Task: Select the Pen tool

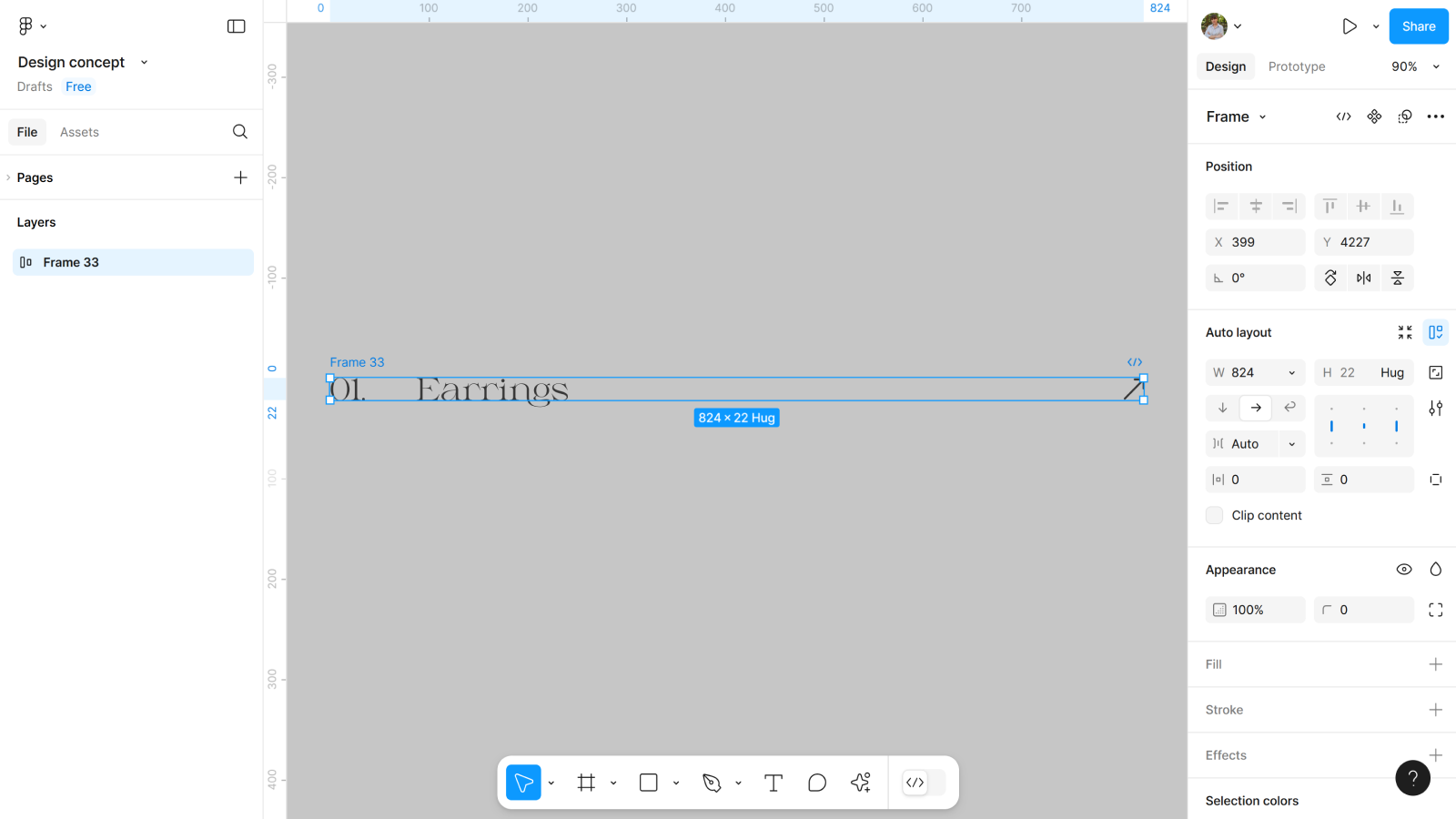Action: (x=712, y=783)
